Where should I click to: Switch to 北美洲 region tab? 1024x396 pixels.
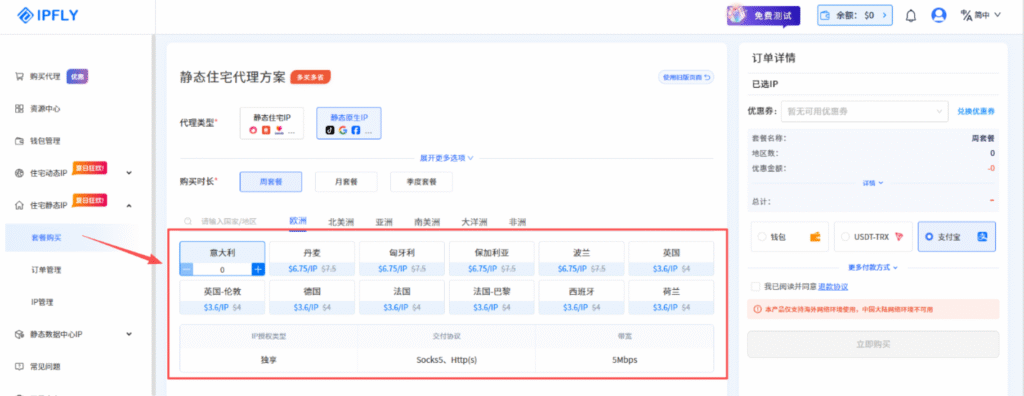point(340,222)
